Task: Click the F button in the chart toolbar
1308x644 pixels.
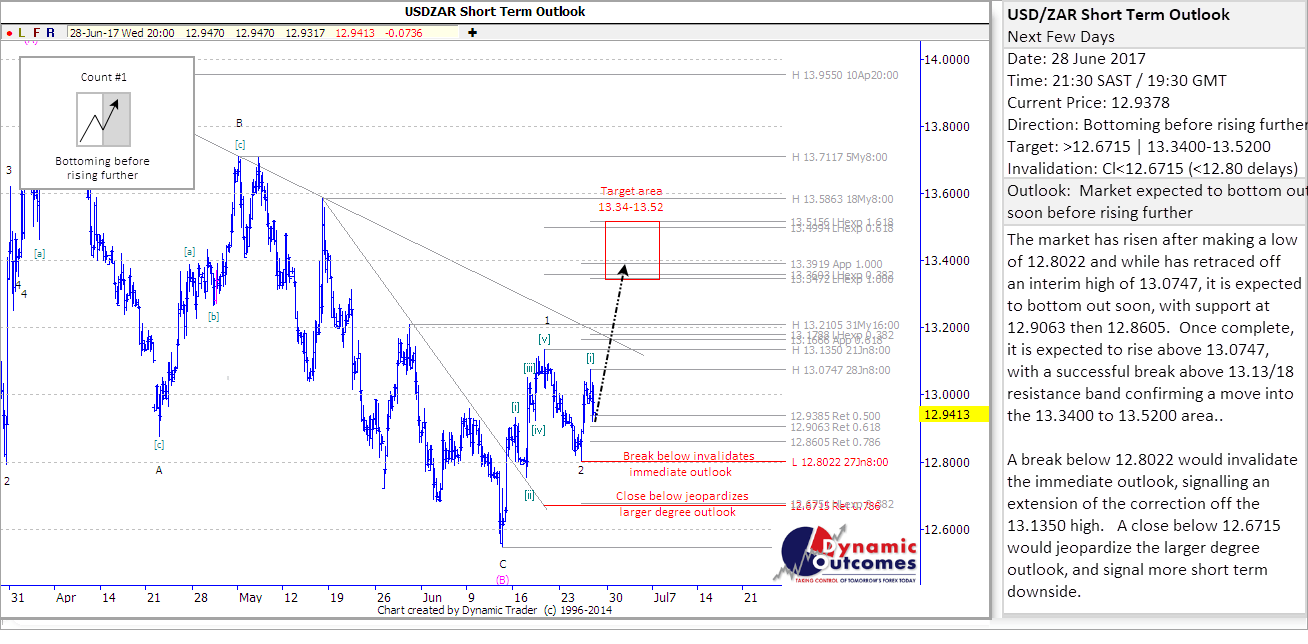Action: click(x=36, y=33)
